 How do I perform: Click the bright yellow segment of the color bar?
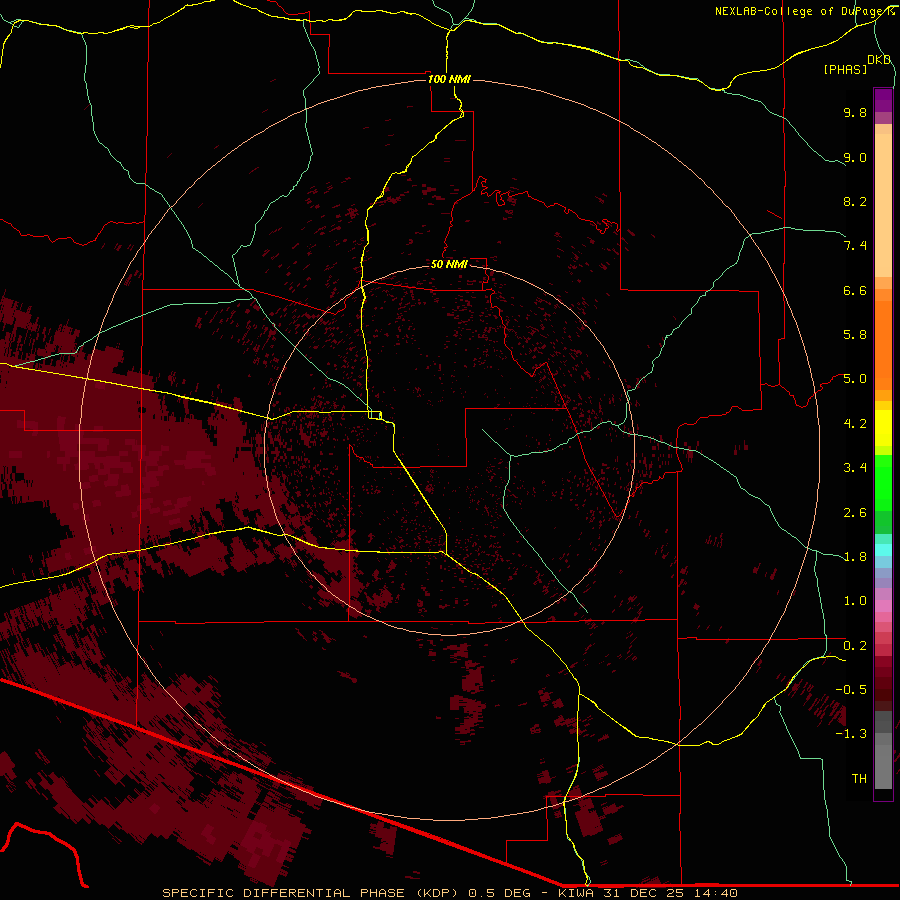pos(883,428)
